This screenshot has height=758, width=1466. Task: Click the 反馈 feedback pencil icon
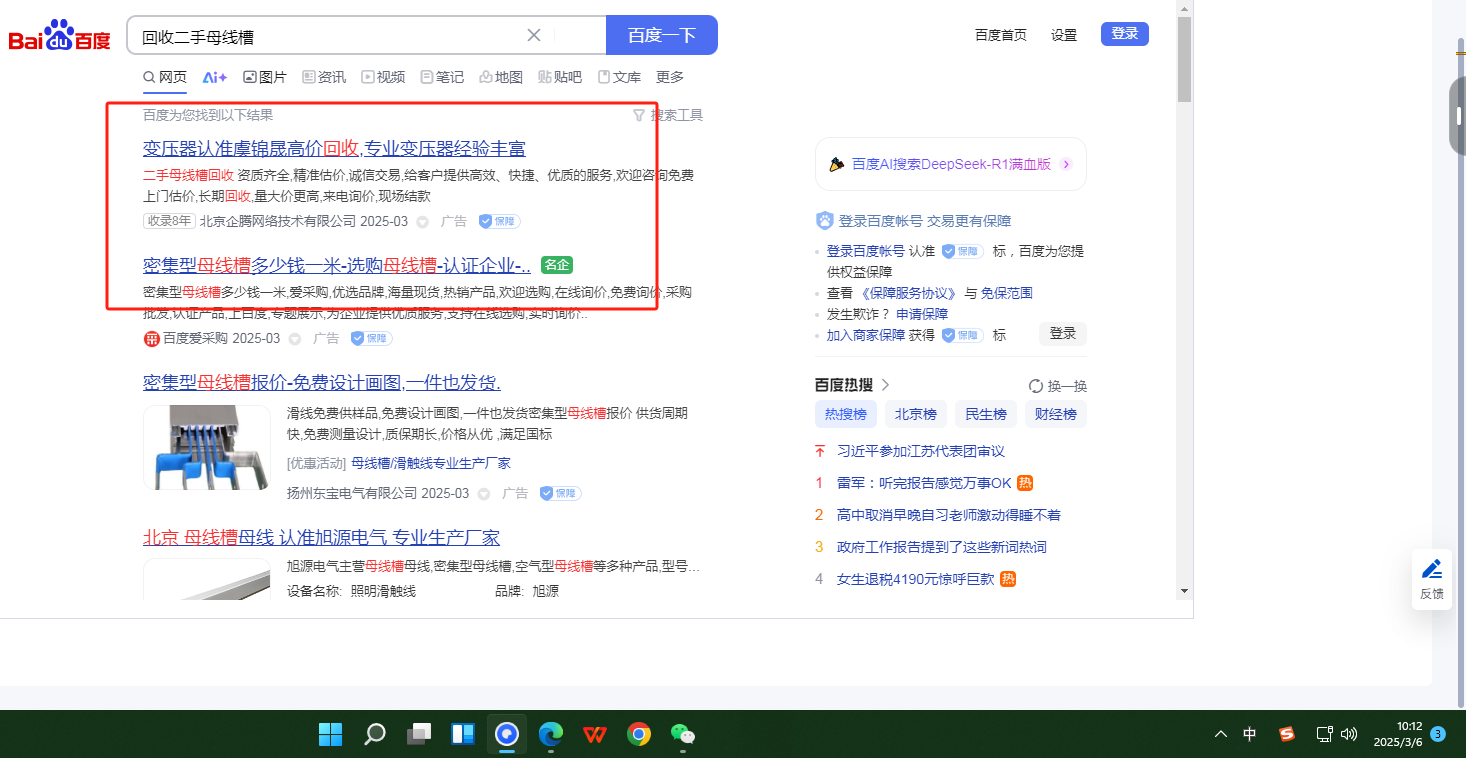click(1431, 570)
